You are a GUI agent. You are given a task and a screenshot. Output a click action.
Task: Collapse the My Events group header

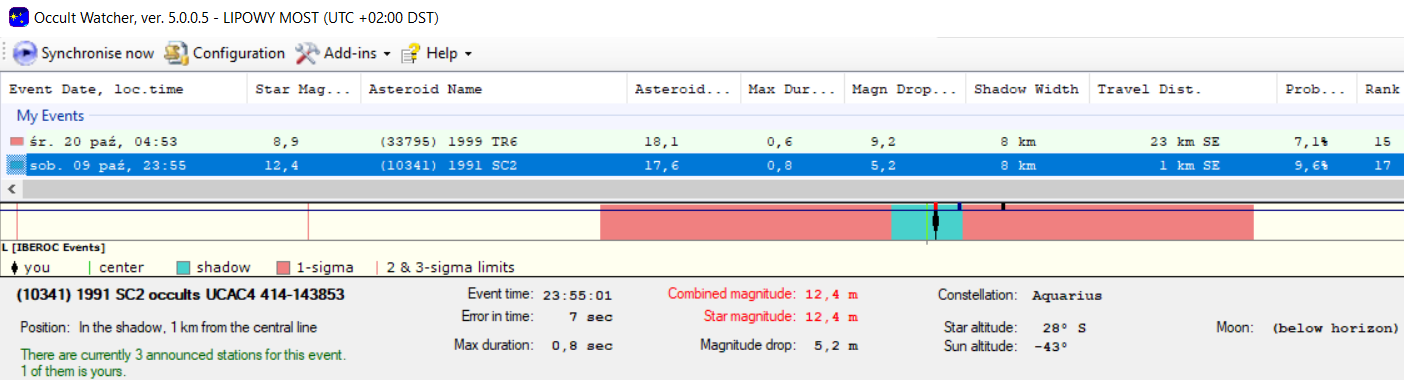coord(50,116)
